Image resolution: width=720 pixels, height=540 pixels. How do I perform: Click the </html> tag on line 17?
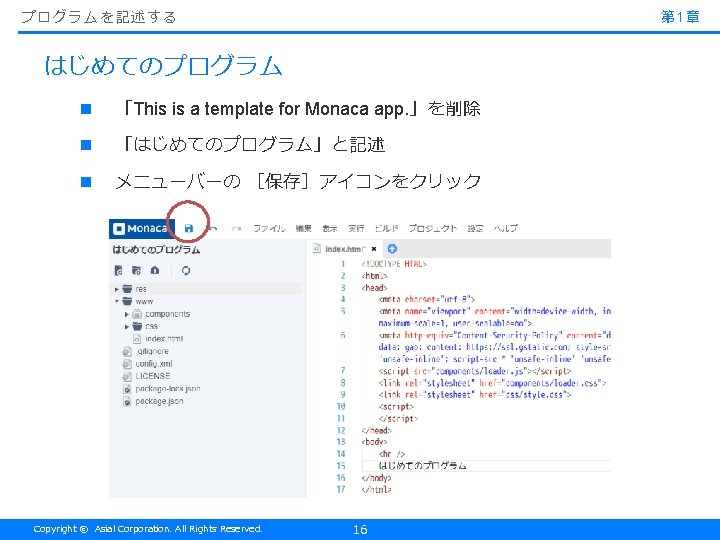[x=376, y=490]
